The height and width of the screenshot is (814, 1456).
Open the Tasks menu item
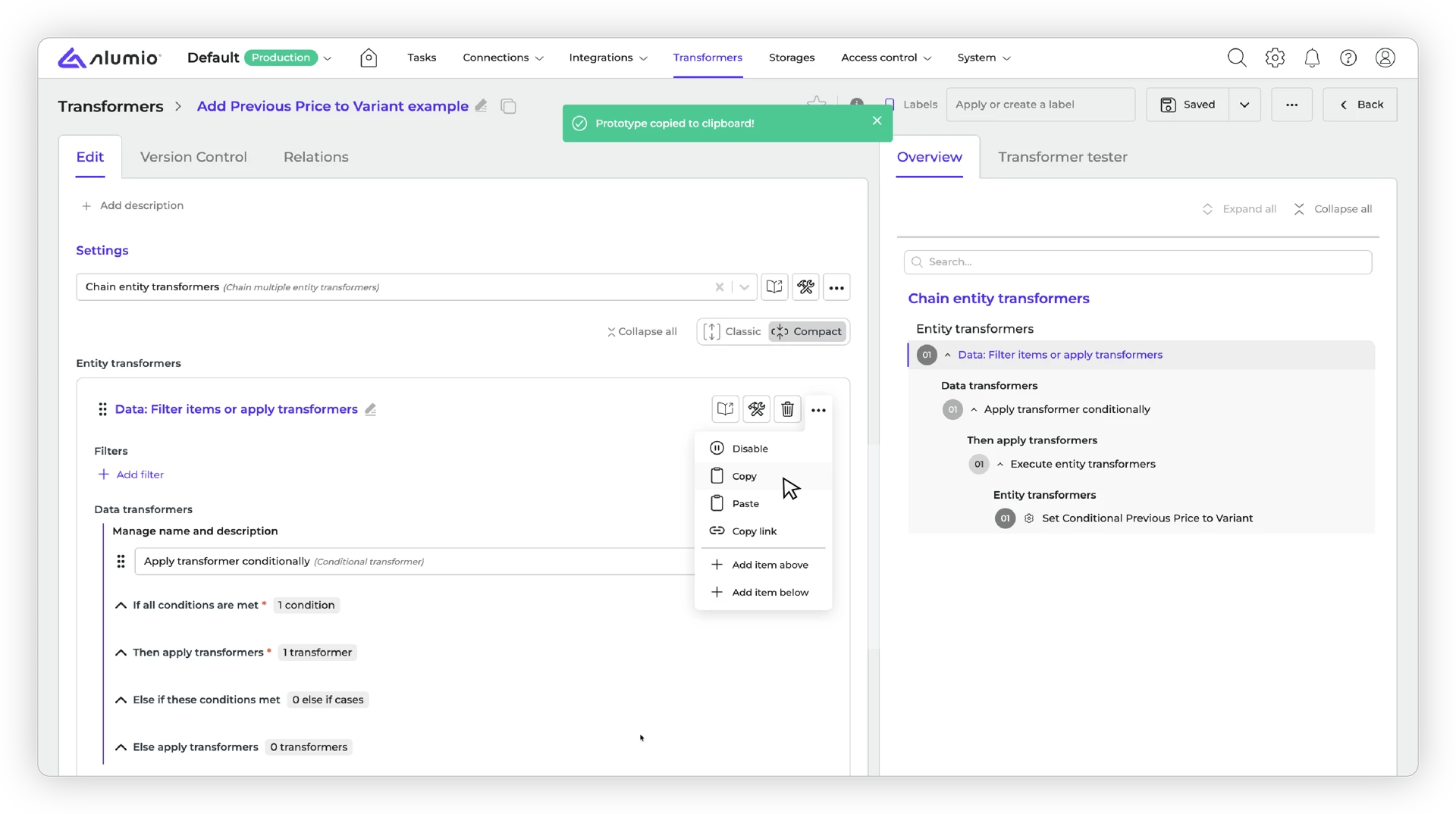coord(422,58)
